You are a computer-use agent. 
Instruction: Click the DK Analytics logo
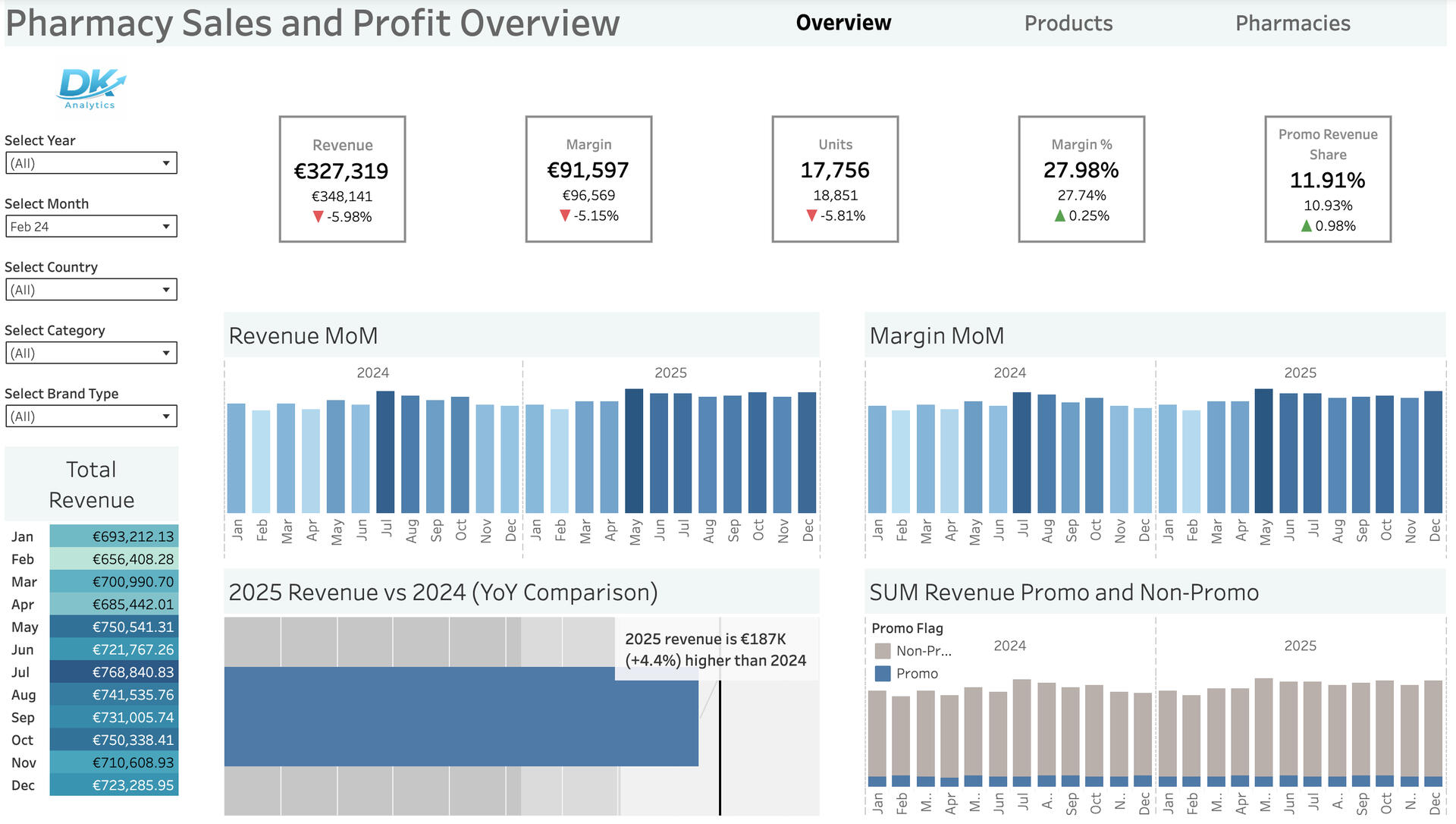[x=90, y=86]
